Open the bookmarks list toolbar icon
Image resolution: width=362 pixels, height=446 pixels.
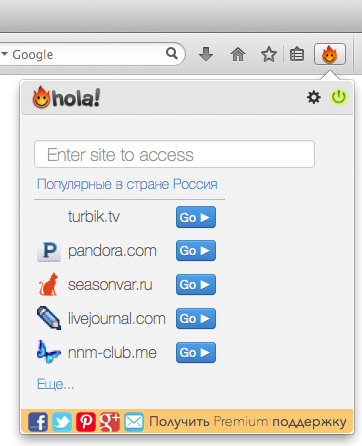pos(297,54)
